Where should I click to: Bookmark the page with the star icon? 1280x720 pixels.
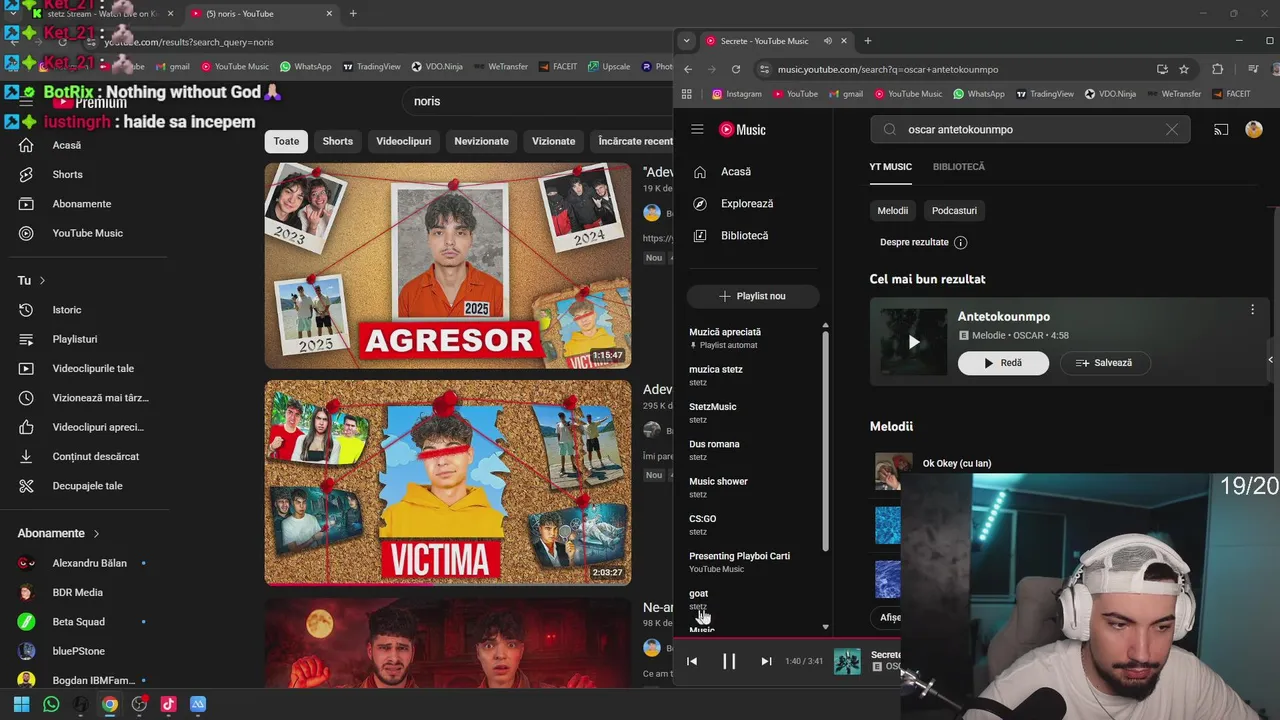coord(1184,69)
